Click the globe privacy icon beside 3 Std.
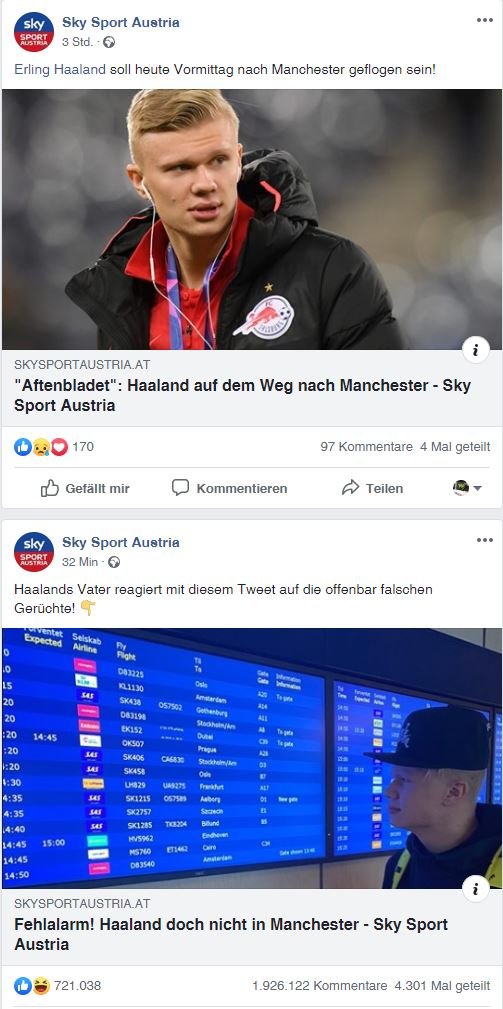Screen dimensions: 503x1009 pyautogui.click(x=109, y=42)
